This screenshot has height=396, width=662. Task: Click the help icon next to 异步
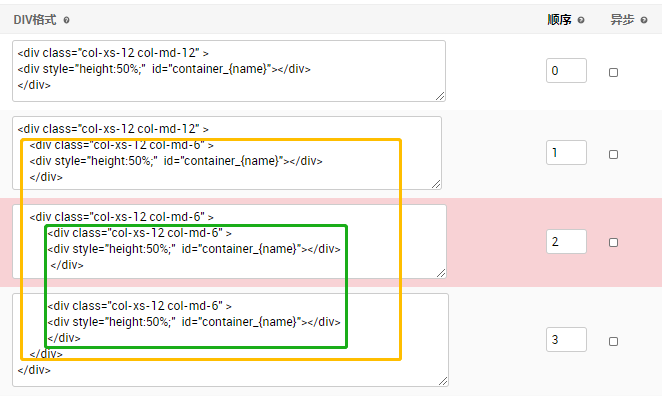tap(644, 20)
